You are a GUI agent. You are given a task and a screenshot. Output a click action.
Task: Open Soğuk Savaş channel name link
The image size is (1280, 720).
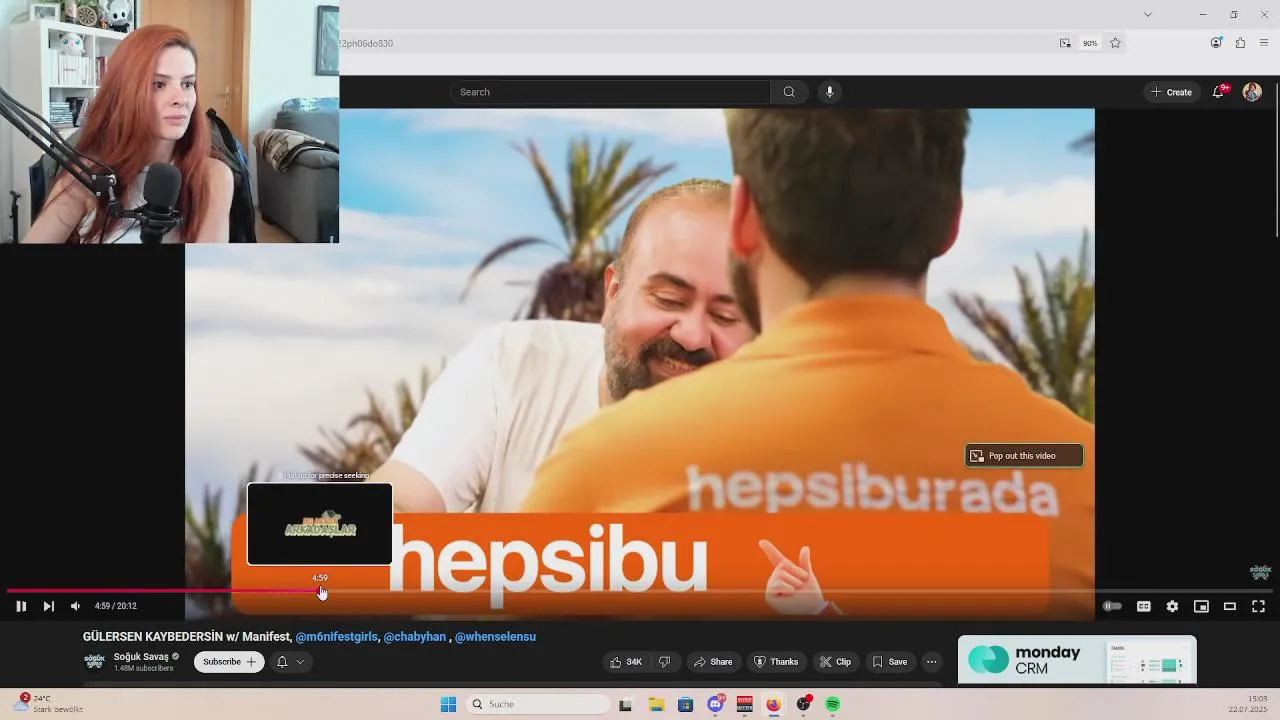point(141,657)
